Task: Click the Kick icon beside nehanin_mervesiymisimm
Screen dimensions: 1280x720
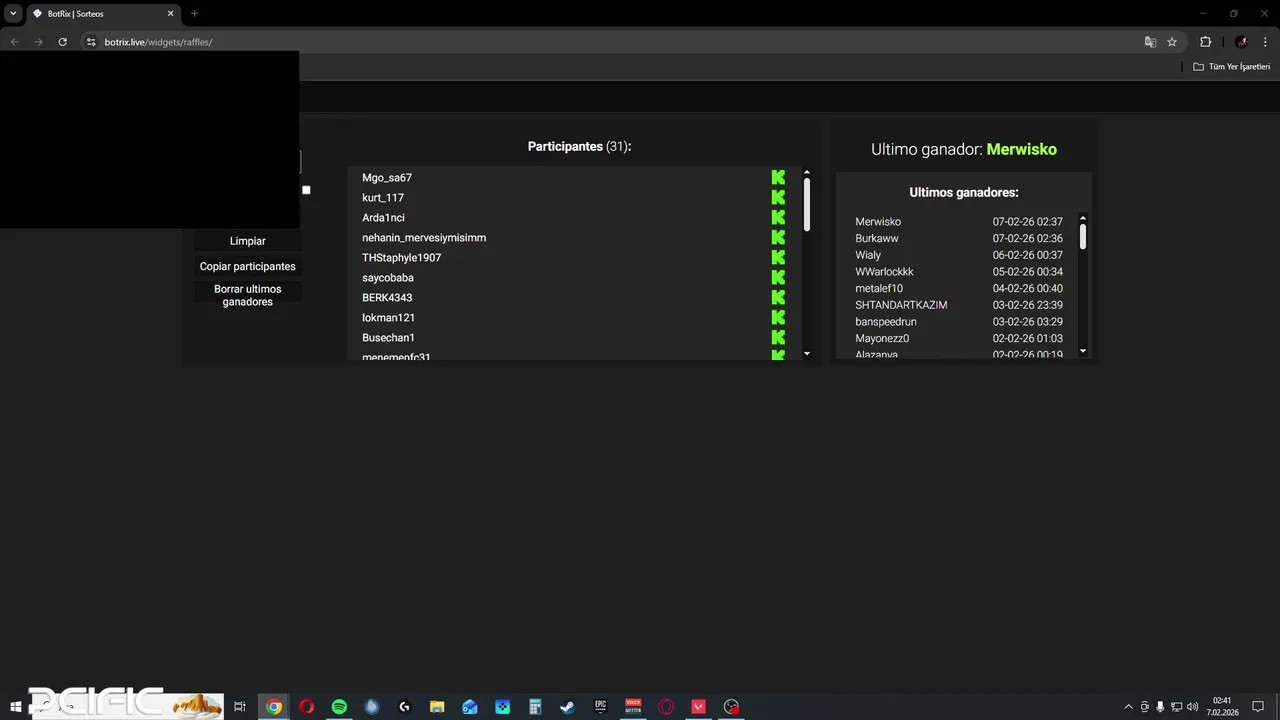Action: click(x=778, y=238)
